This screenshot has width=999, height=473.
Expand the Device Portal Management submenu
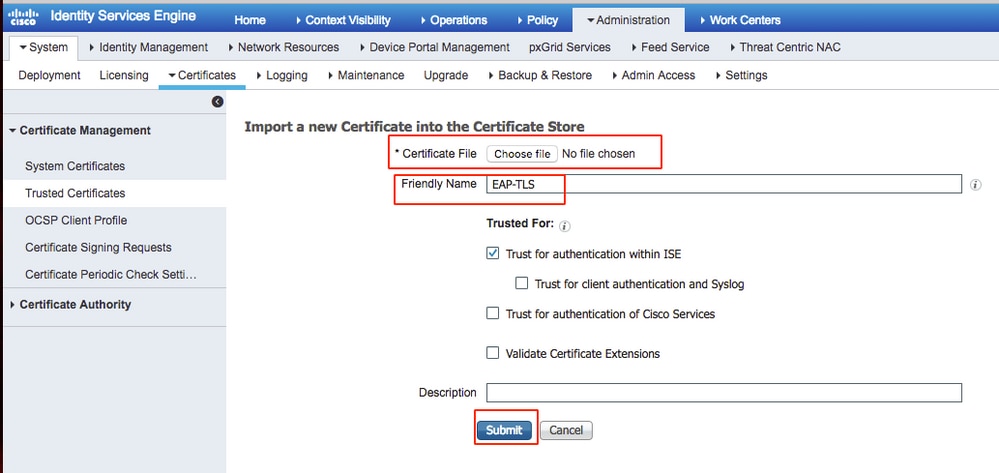click(x=435, y=47)
